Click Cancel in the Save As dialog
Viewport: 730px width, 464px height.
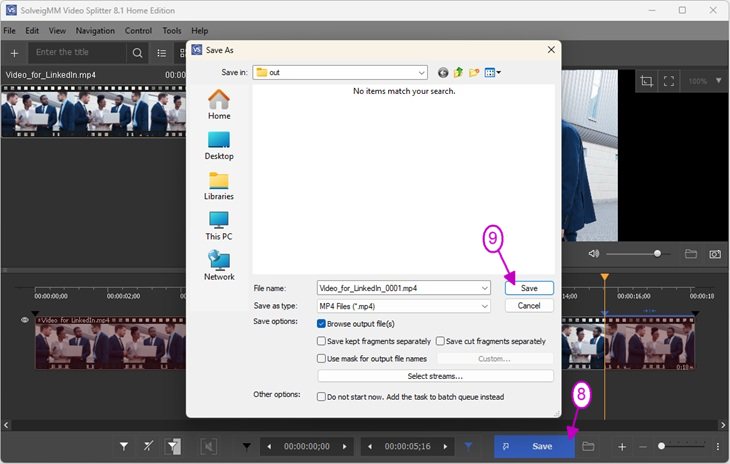(529, 306)
